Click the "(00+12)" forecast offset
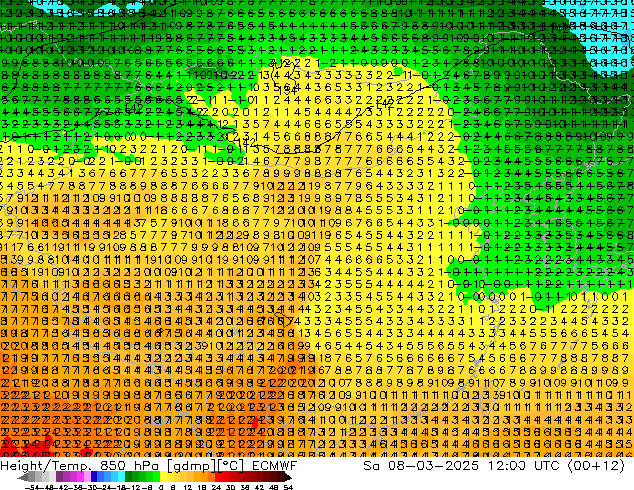 [597, 466]
